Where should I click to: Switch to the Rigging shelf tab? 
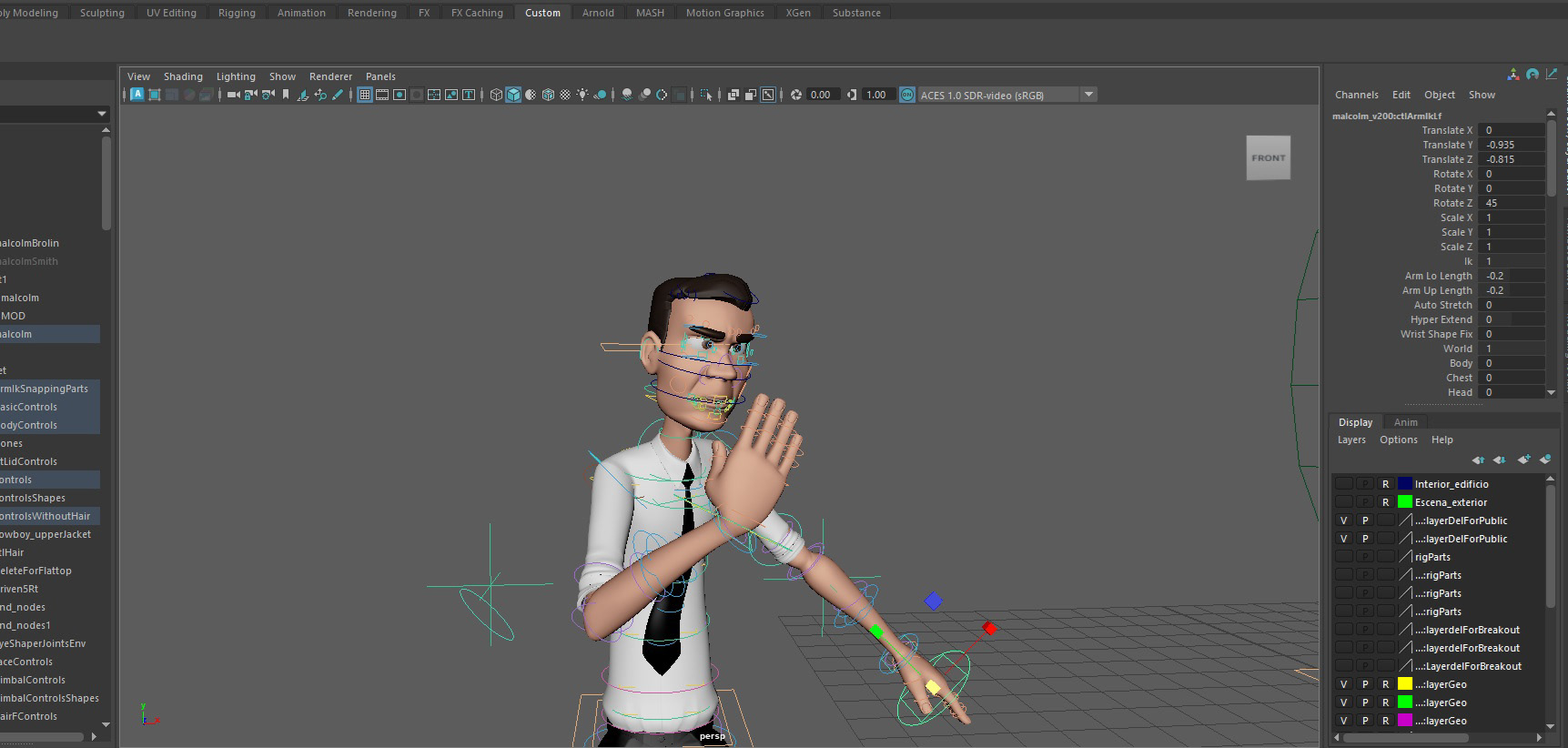(237, 13)
